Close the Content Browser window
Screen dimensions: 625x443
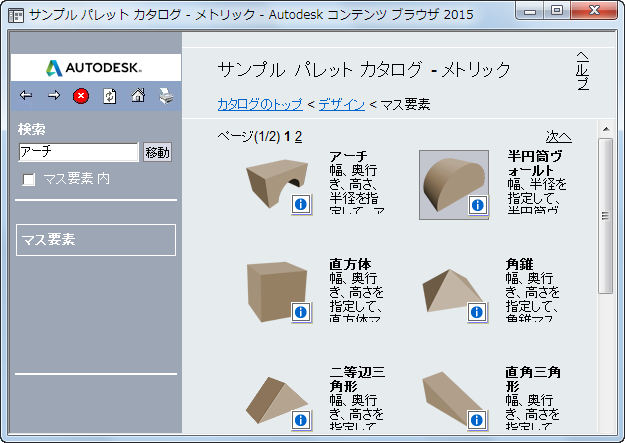click(594, 10)
